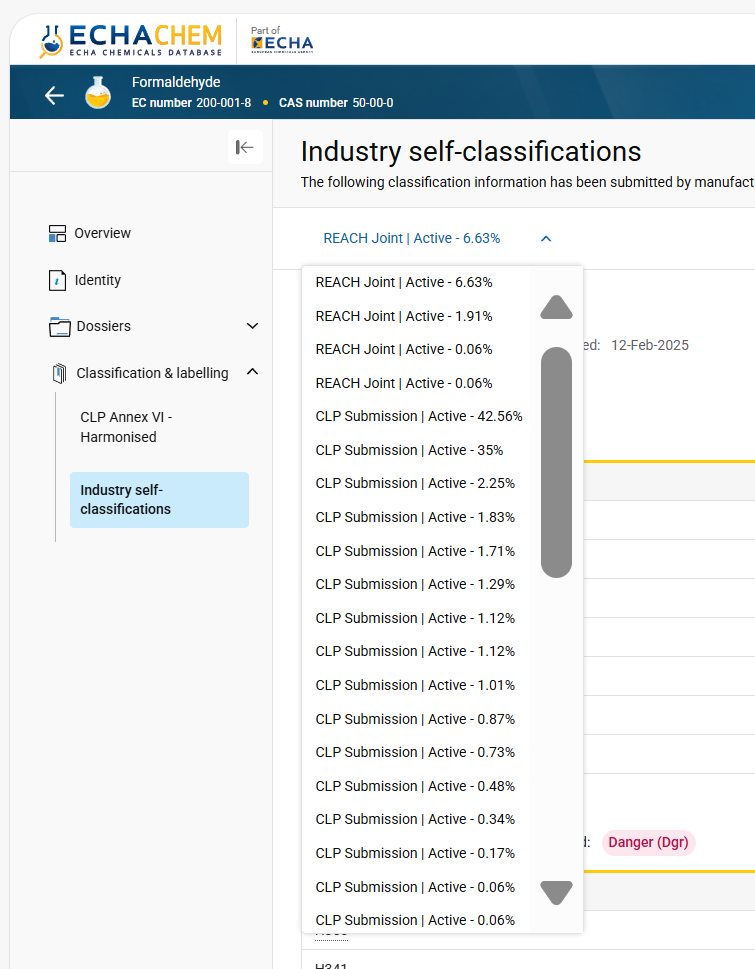Viewport: 755px width, 969px height.
Task: Select CLP Submission Active 42.56%
Action: point(418,416)
